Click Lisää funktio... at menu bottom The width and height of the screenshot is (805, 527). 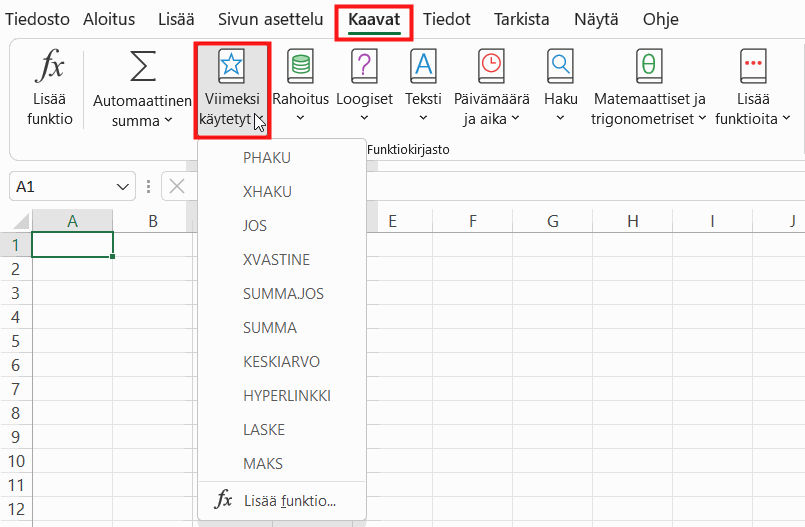click(x=282, y=500)
